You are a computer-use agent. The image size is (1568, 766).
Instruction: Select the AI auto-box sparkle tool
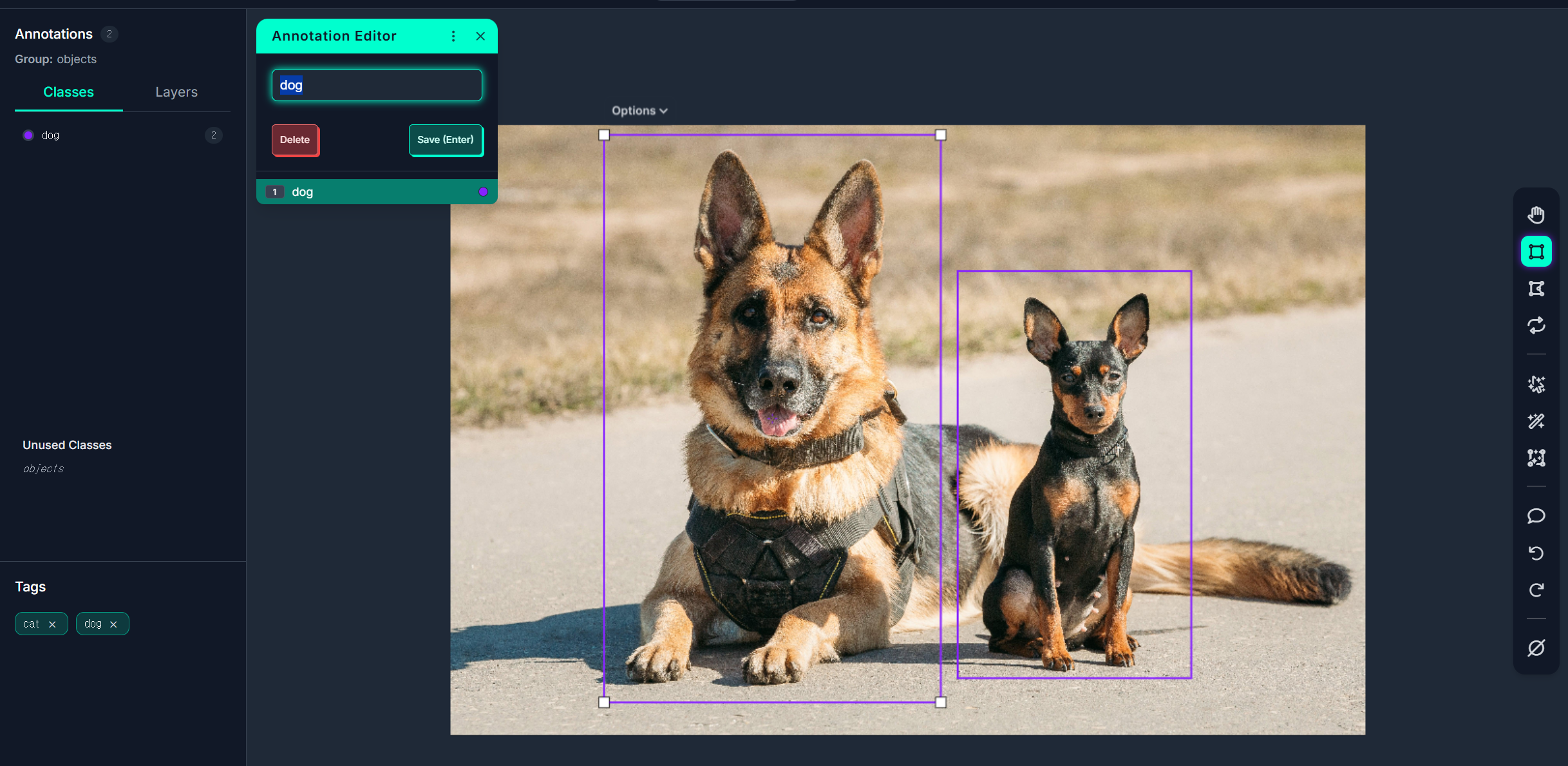(1536, 458)
